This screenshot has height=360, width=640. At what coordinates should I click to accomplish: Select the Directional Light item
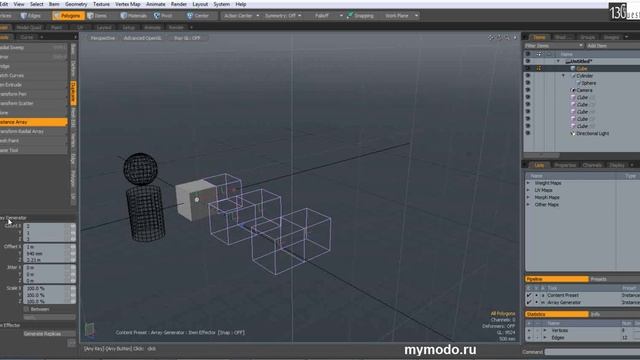click(x=592, y=133)
